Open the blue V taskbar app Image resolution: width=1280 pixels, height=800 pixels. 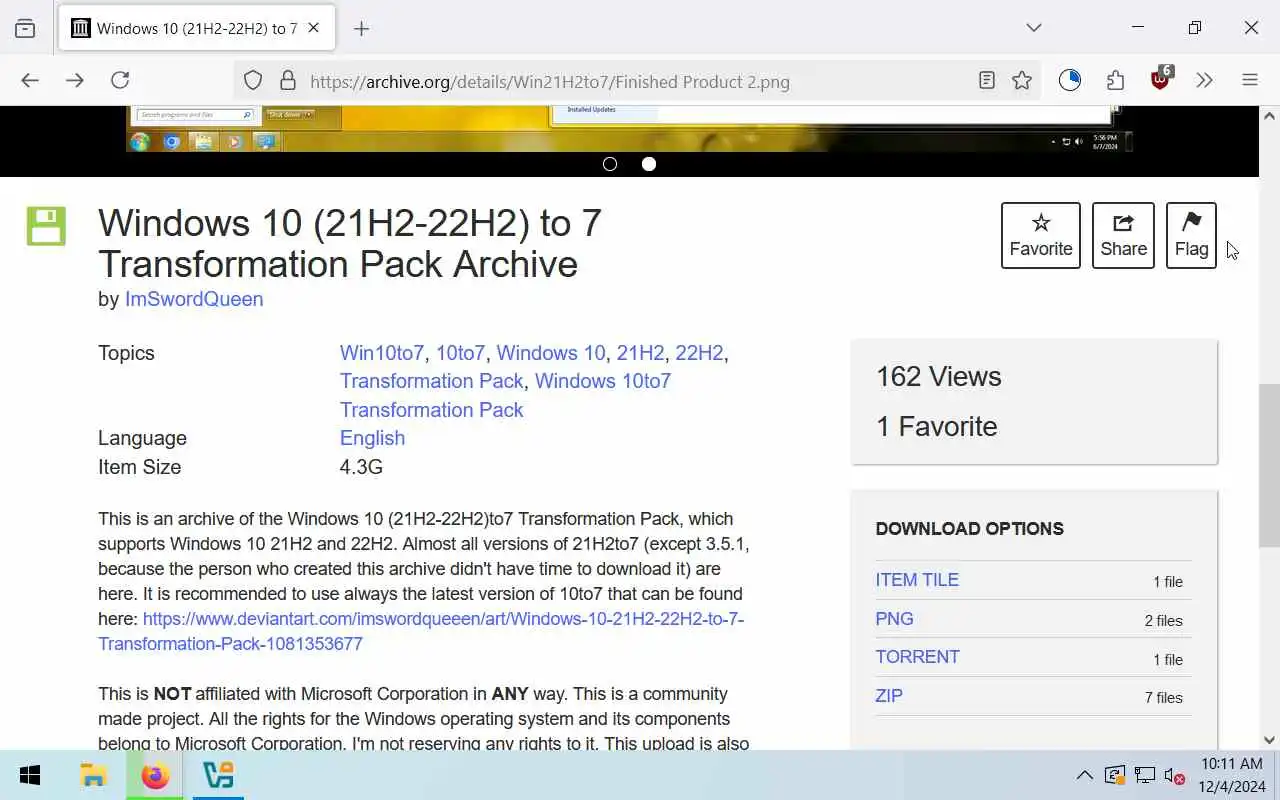point(217,776)
